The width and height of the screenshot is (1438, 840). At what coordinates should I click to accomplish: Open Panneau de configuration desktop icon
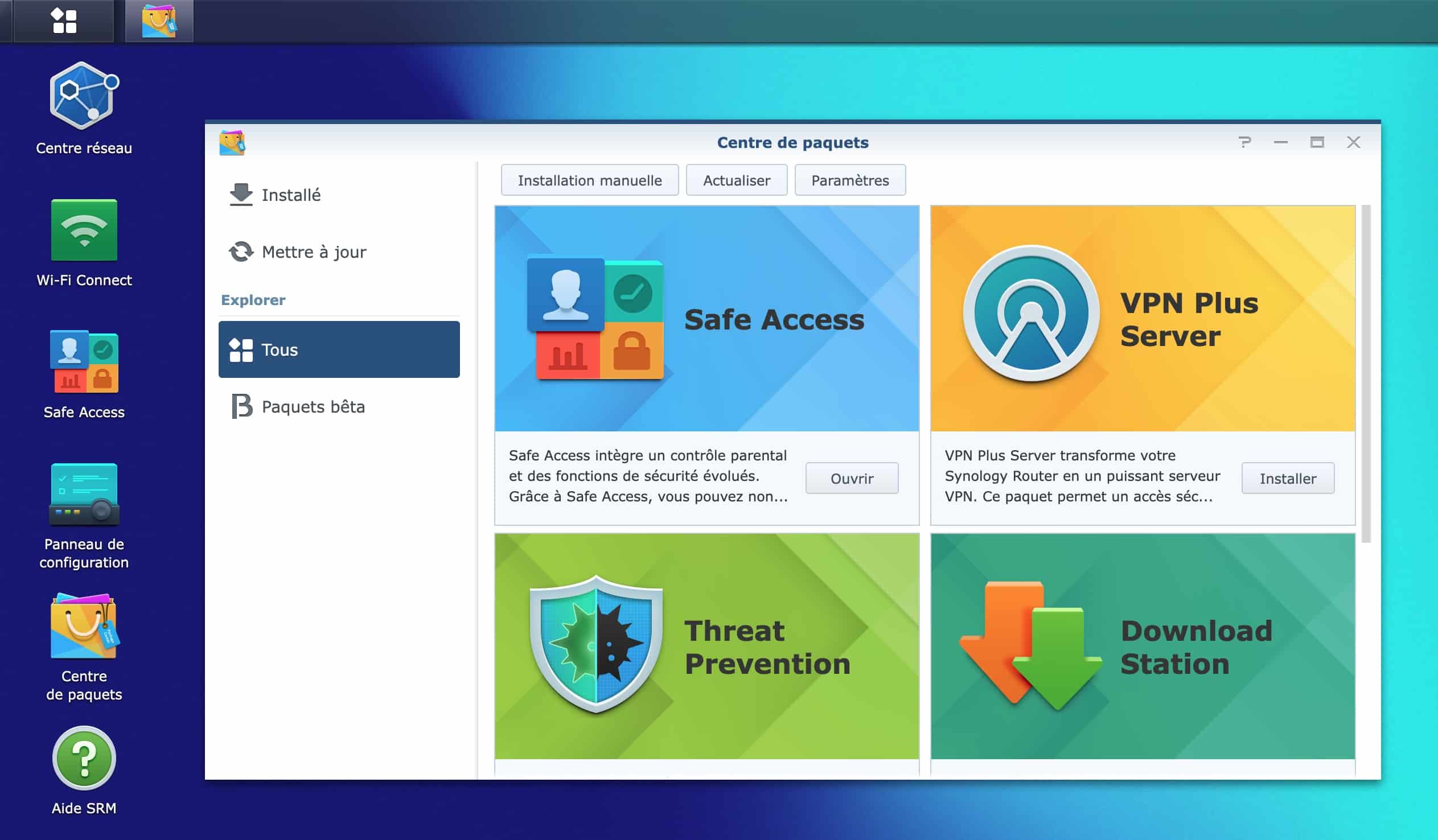tap(84, 516)
